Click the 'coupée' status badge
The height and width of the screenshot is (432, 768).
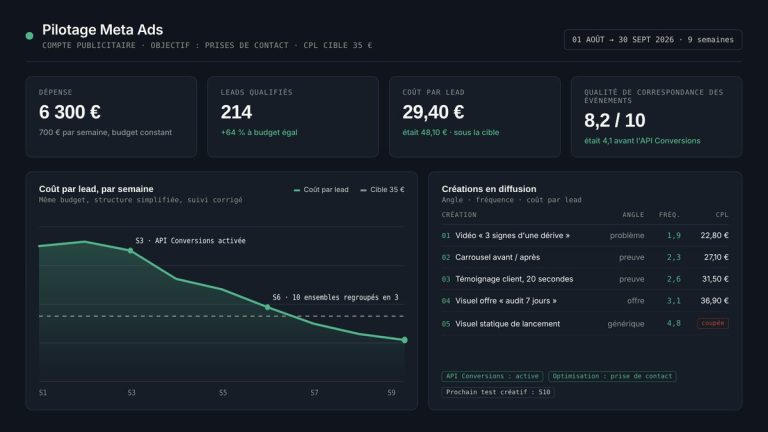[x=713, y=323]
